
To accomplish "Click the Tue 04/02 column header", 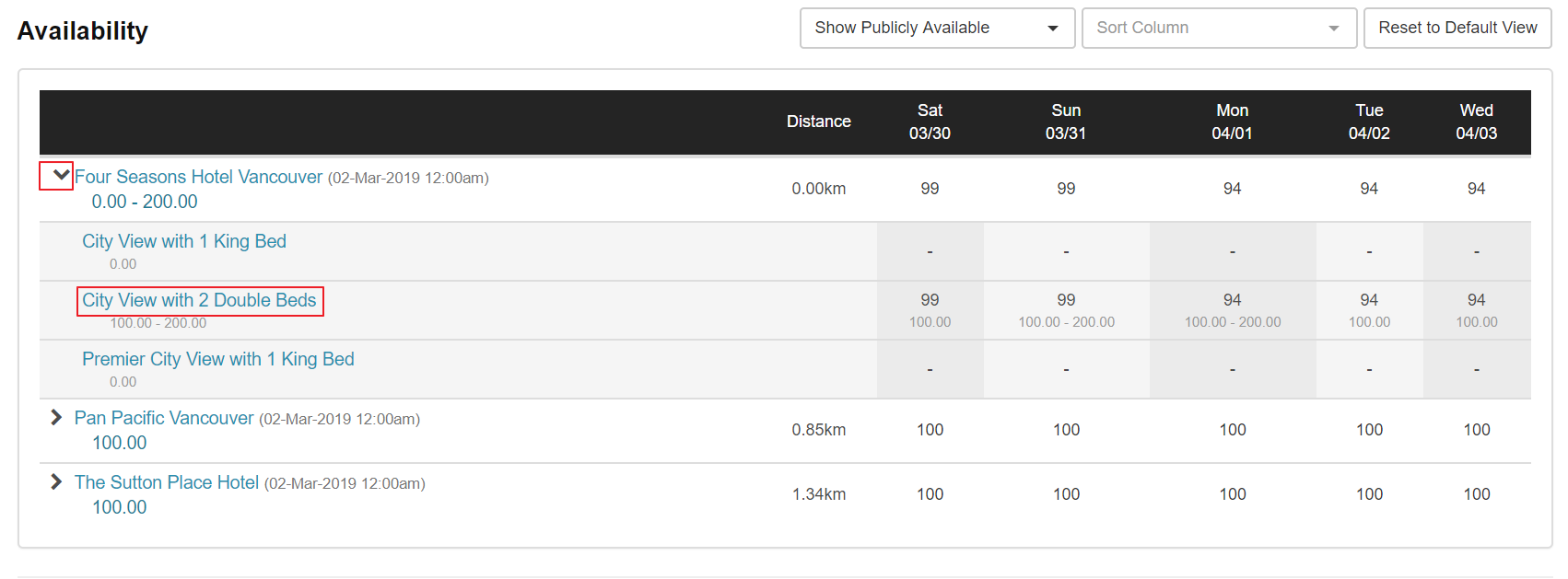I will tap(1369, 122).
